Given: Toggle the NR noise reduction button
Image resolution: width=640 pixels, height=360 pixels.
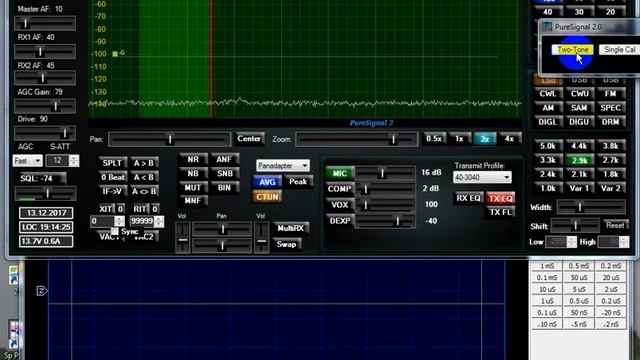Looking at the screenshot, I should [x=193, y=160].
